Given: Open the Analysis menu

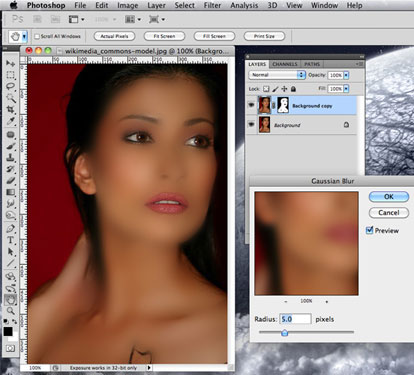Looking at the screenshot, I should 244,5.
